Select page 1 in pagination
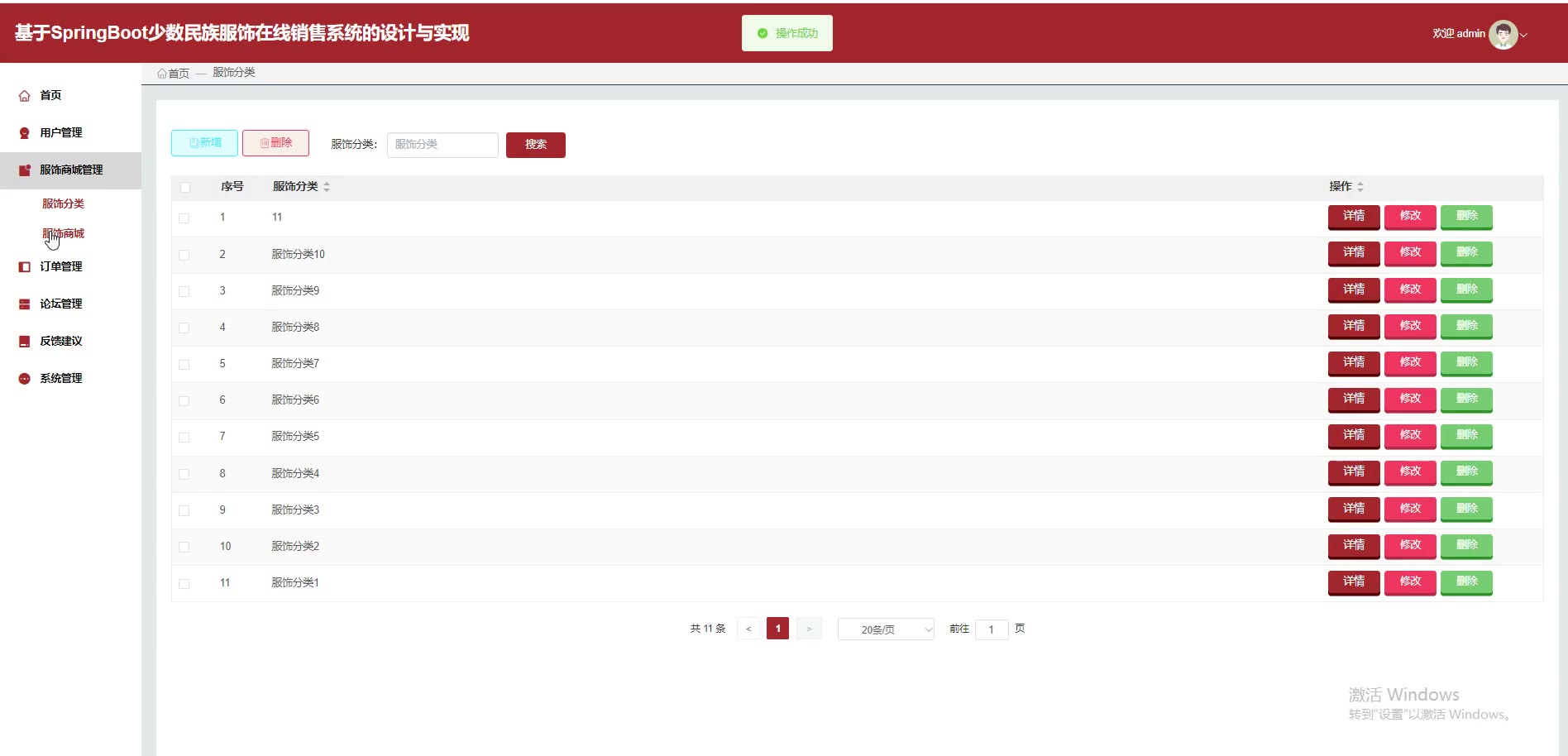 [x=777, y=629]
